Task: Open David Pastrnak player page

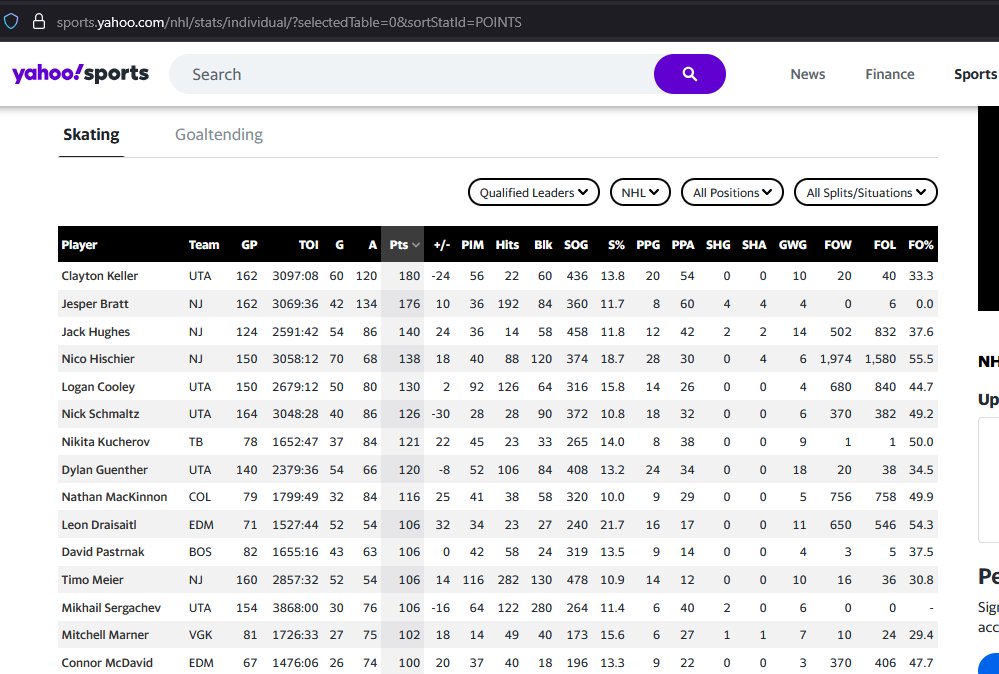Action: [x=103, y=552]
